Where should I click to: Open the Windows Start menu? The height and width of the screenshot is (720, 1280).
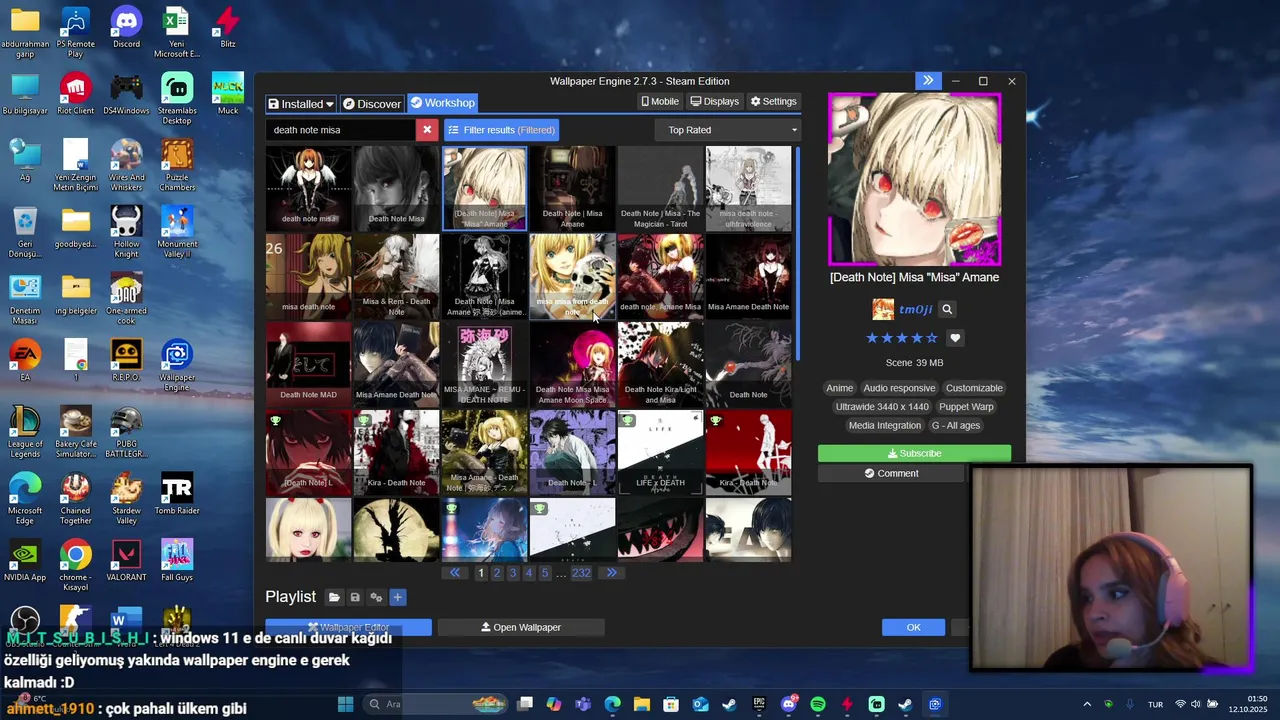tap(345, 704)
